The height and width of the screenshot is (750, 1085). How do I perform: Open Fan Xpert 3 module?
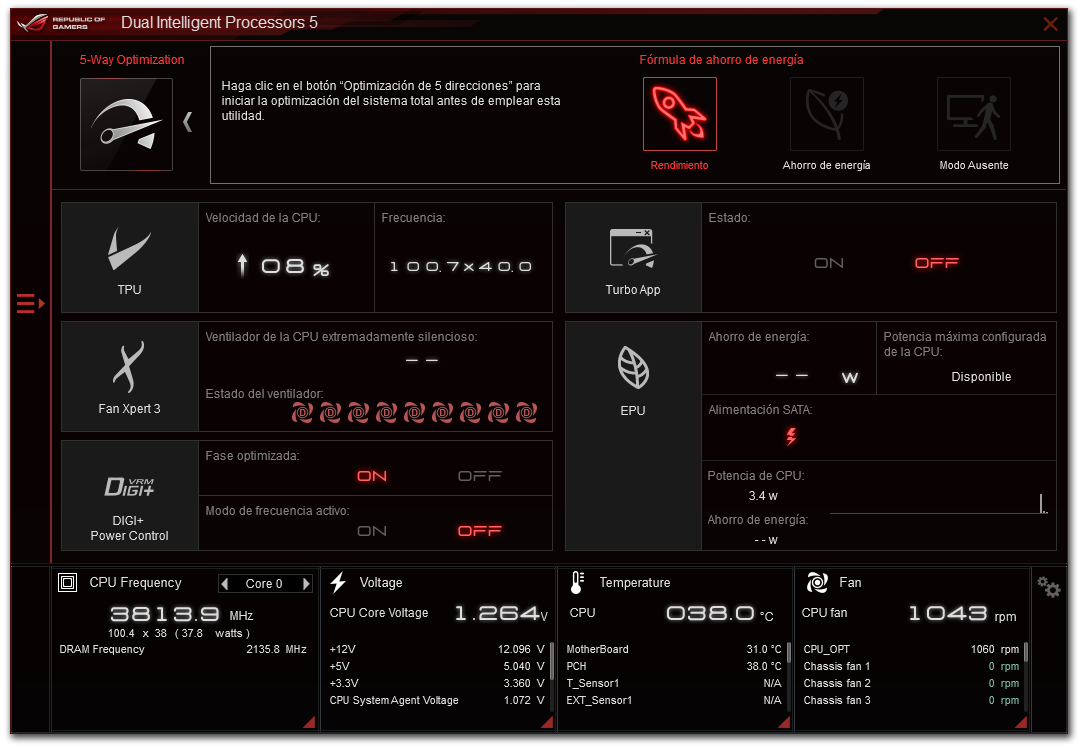click(x=130, y=376)
